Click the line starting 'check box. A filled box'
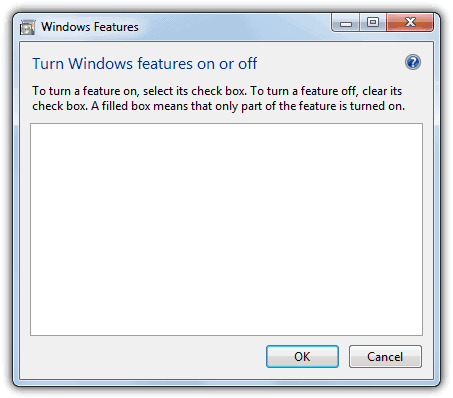This screenshot has width=453, height=398. click(x=218, y=106)
